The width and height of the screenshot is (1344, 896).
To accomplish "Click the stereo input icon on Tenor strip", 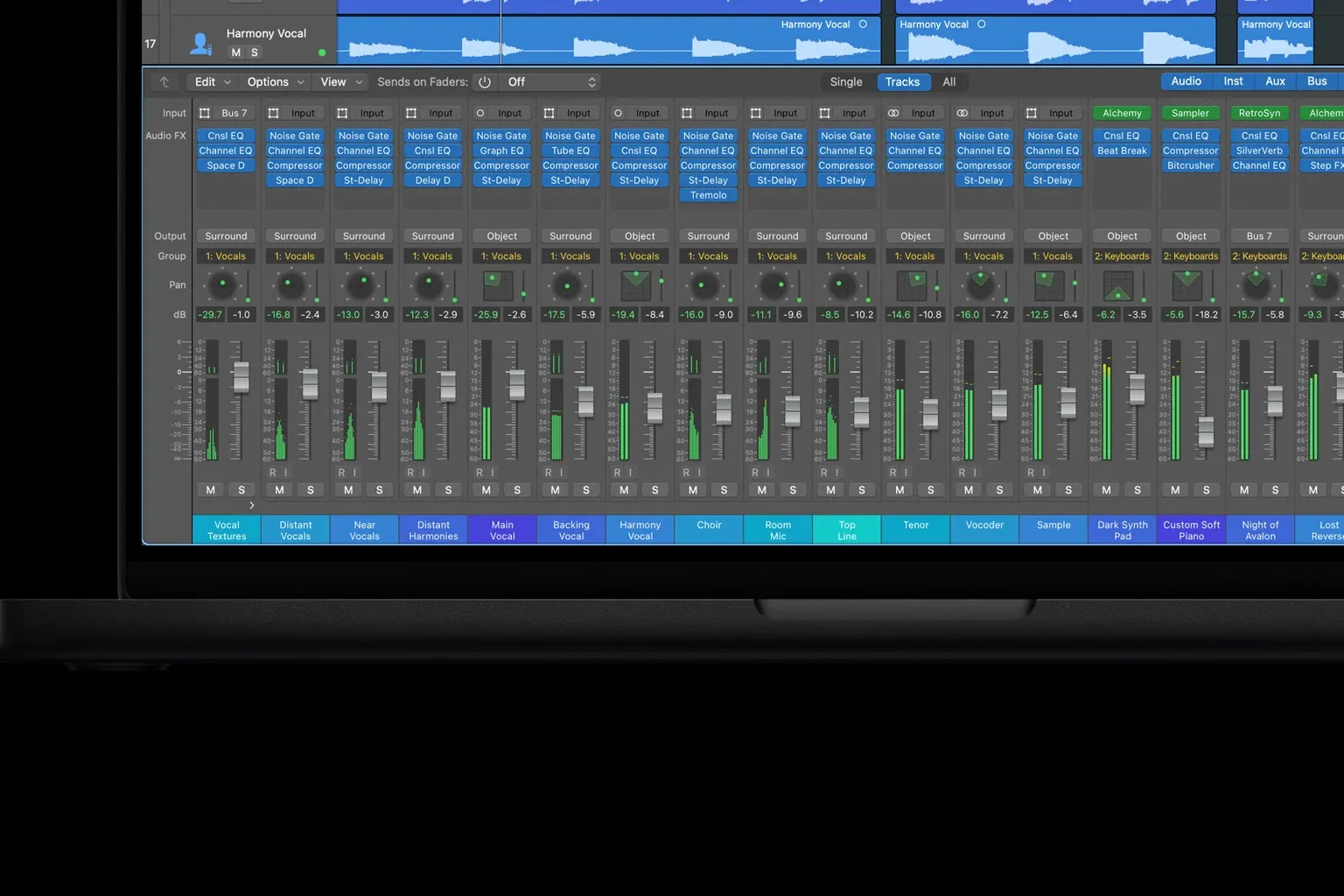I will click(x=893, y=113).
